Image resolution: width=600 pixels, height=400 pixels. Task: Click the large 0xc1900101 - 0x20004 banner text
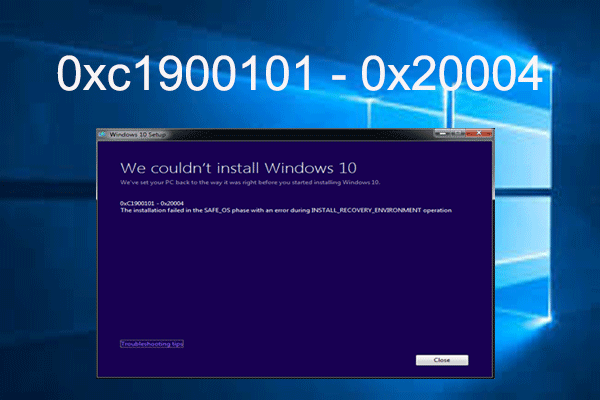[300, 73]
